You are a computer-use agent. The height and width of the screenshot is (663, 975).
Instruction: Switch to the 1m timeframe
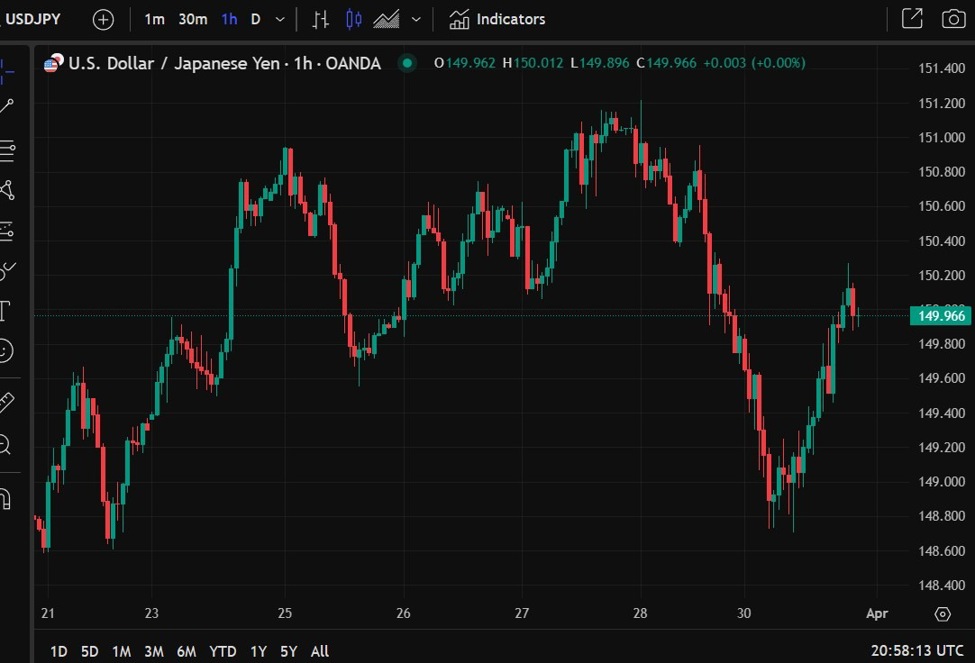click(154, 19)
